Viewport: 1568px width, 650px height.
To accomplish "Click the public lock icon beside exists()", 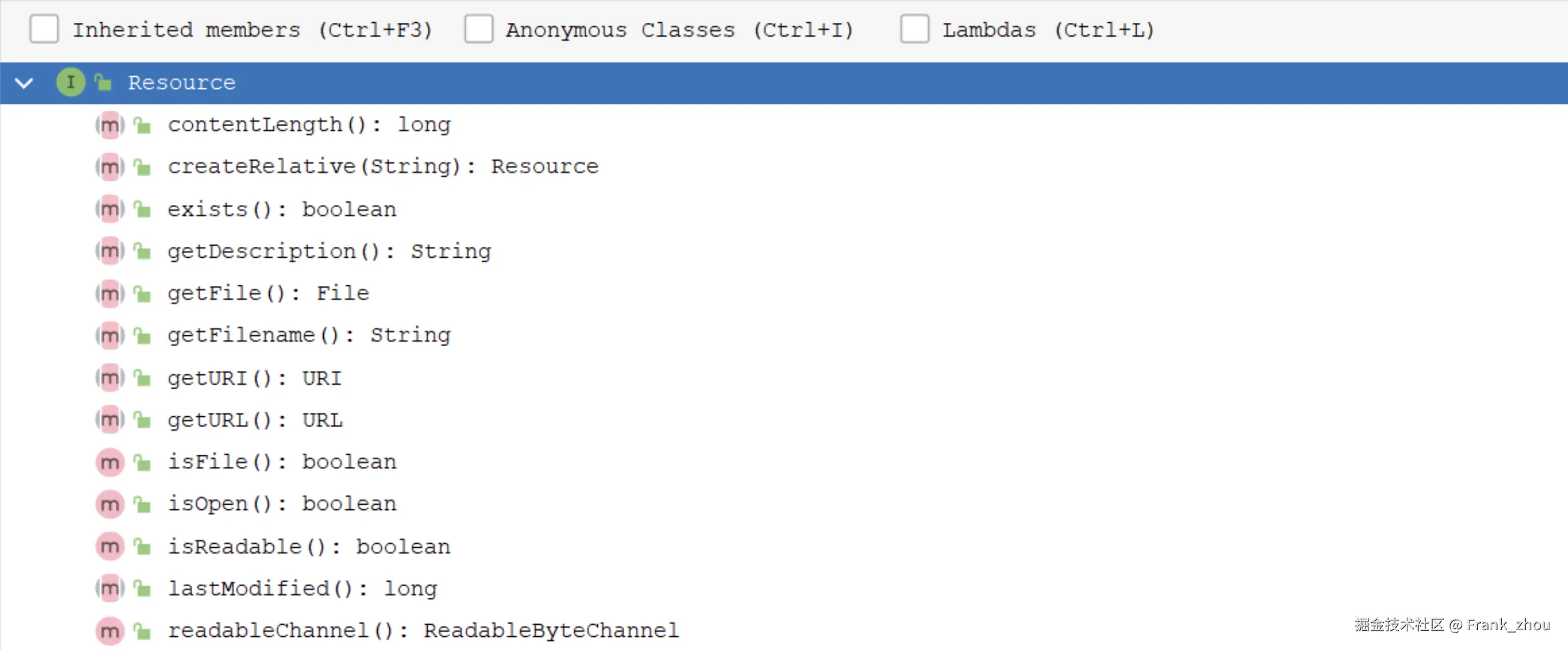I will pos(142,210).
